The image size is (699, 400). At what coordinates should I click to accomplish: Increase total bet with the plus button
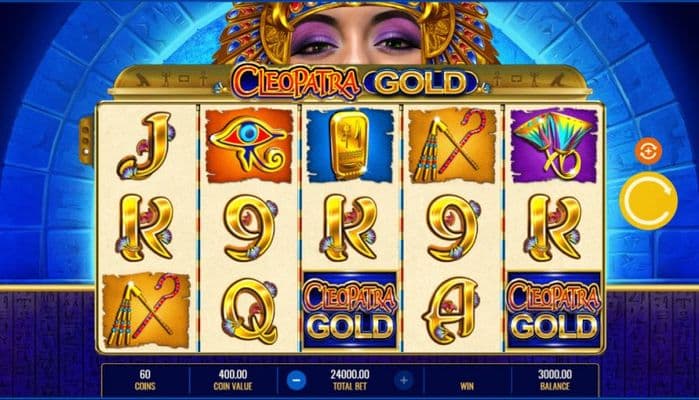click(404, 380)
